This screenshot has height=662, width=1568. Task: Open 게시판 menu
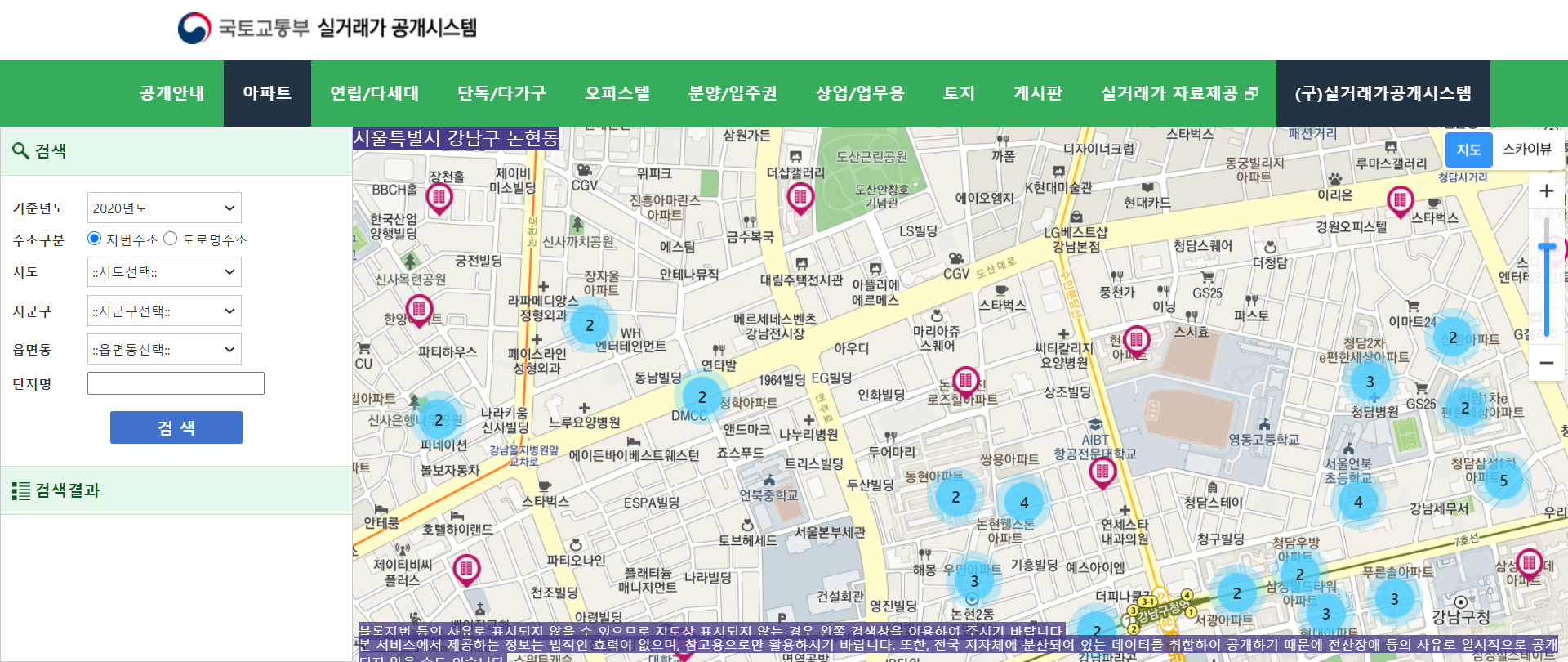[1037, 93]
